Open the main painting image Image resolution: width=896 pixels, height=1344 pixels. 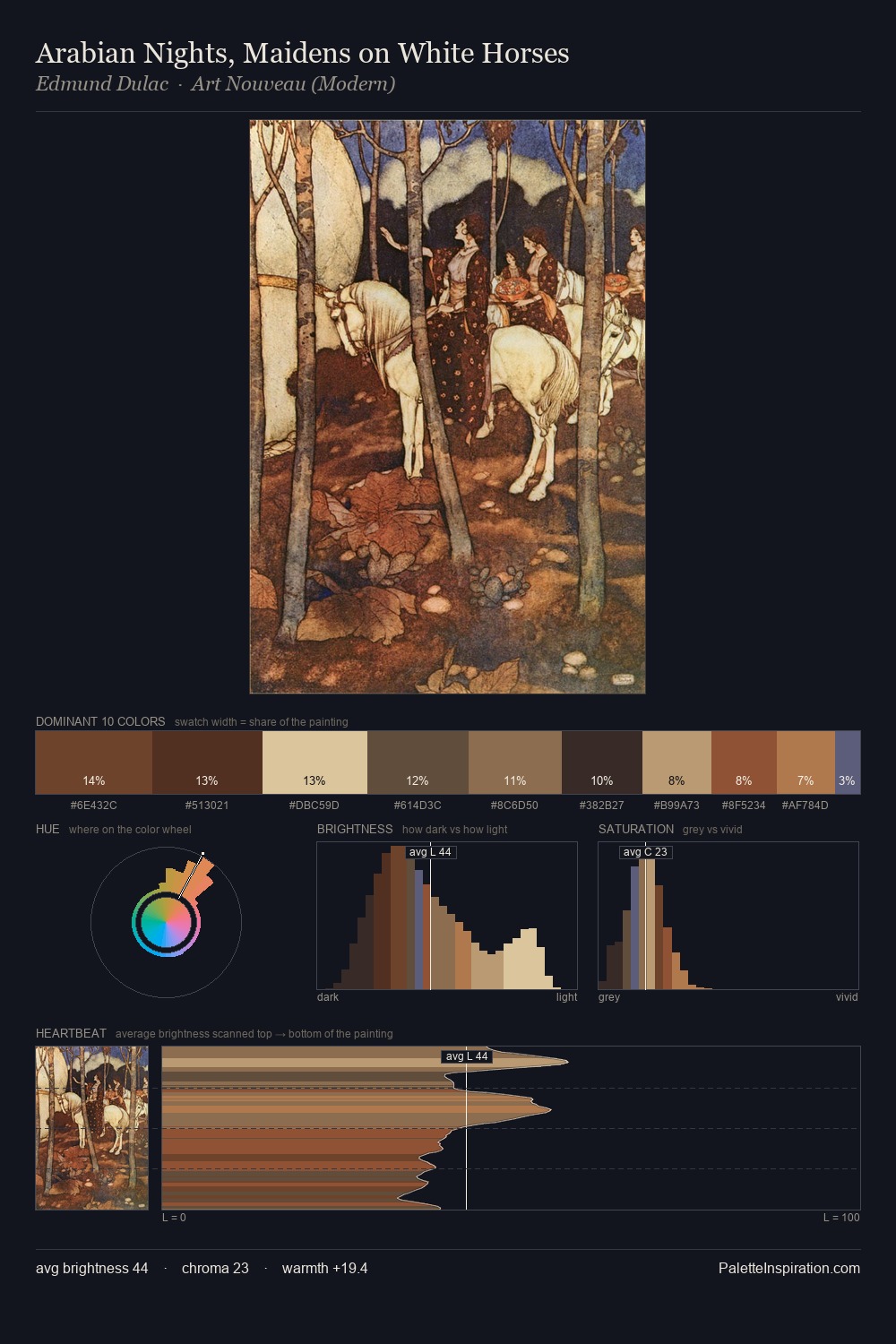(x=447, y=407)
